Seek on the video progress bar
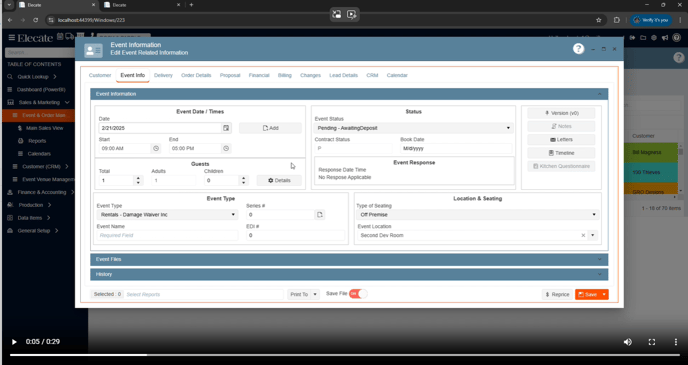Viewport: 688px width, 365px height. click(344, 355)
